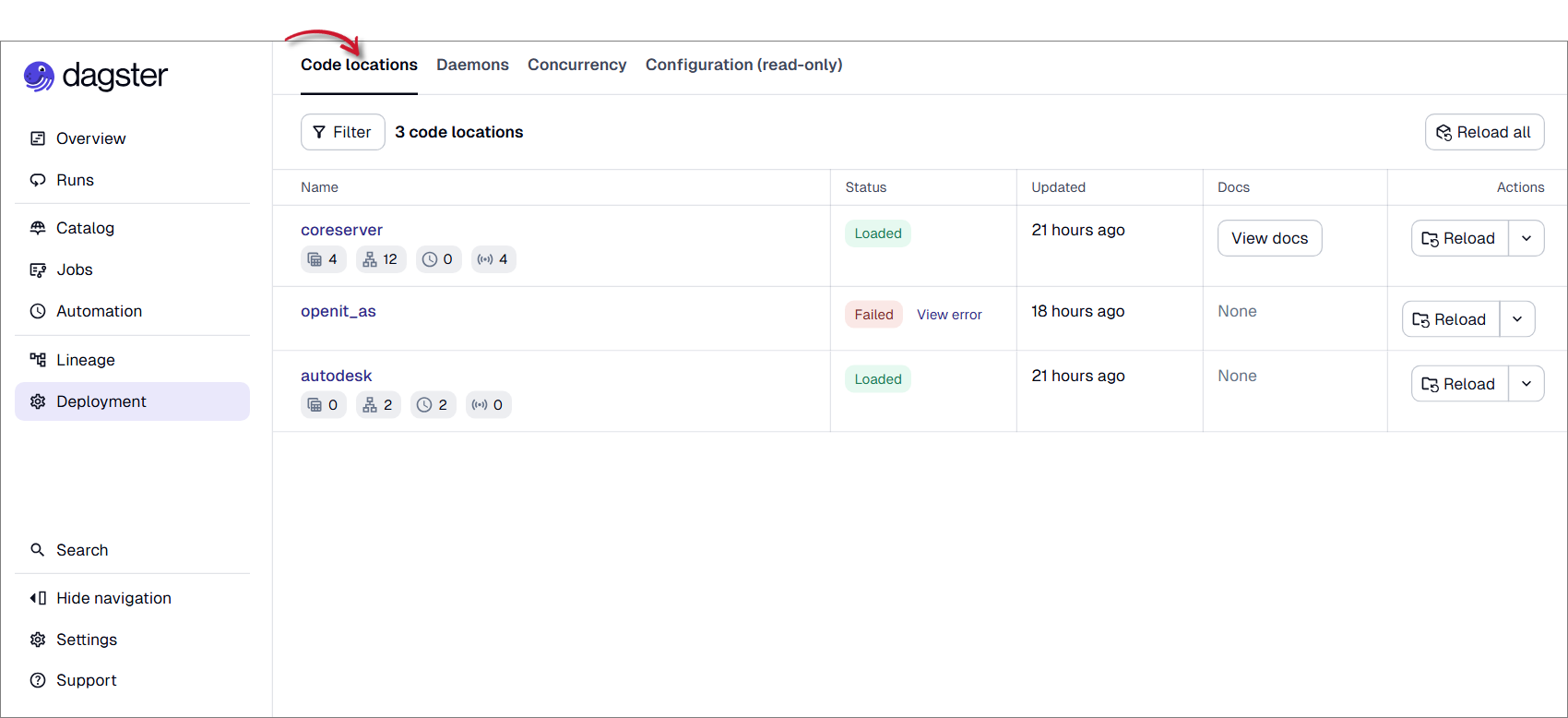Open Settings in the sidebar
This screenshot has height=718, width=1568.
[x=132, y=640]
